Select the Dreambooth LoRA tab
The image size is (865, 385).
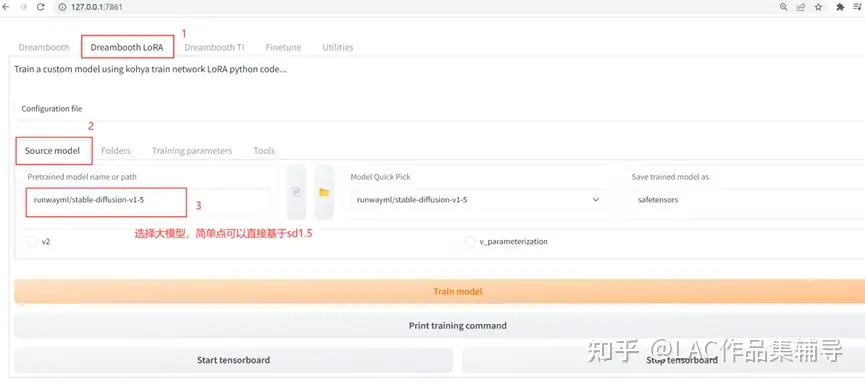127,47
